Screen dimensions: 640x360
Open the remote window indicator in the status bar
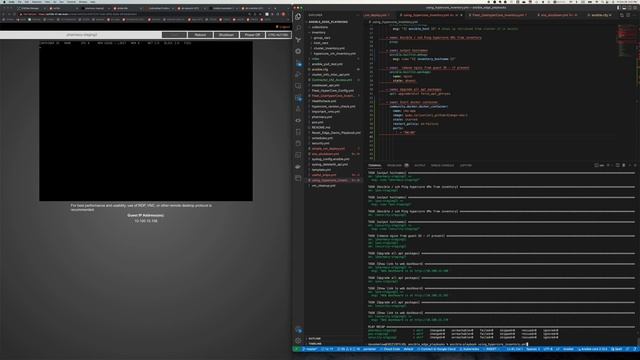[296, 349]
